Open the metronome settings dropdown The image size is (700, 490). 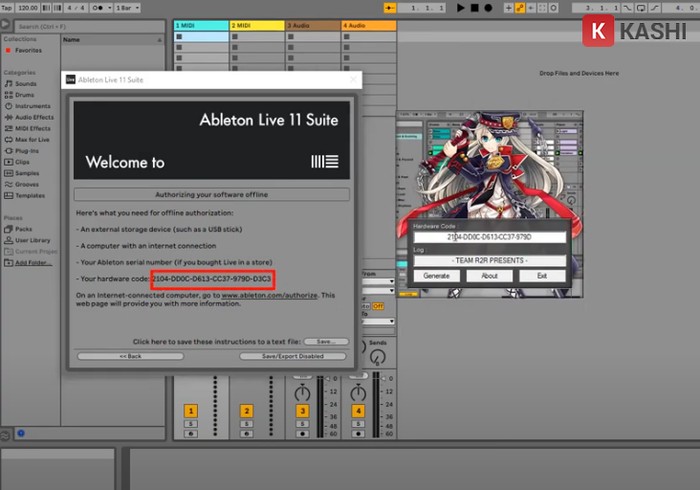click(x=102, y=7)
